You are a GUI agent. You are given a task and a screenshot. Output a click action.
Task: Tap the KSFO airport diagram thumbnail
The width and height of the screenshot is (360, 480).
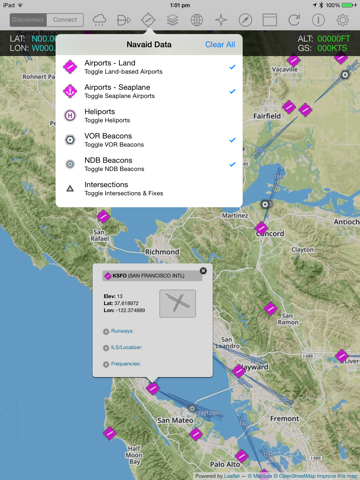pyautogui.click(x=177, y=303)
